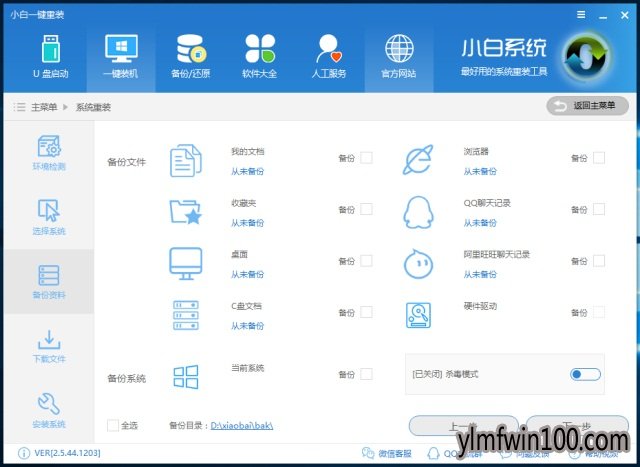640x467 pixels.
Task: Click the QQ聊天记录 penguin icon
Action: (x=418, y=212)
